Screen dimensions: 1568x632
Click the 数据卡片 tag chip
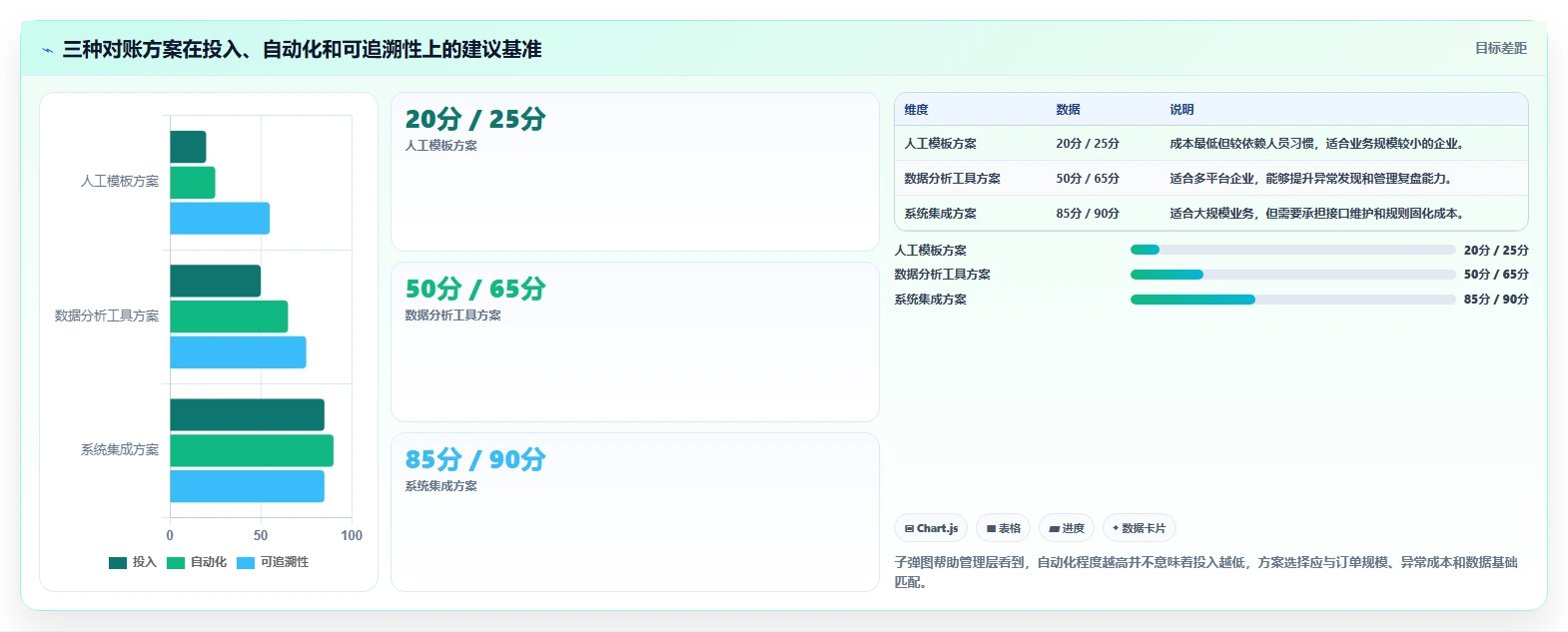pos(1140,528)
